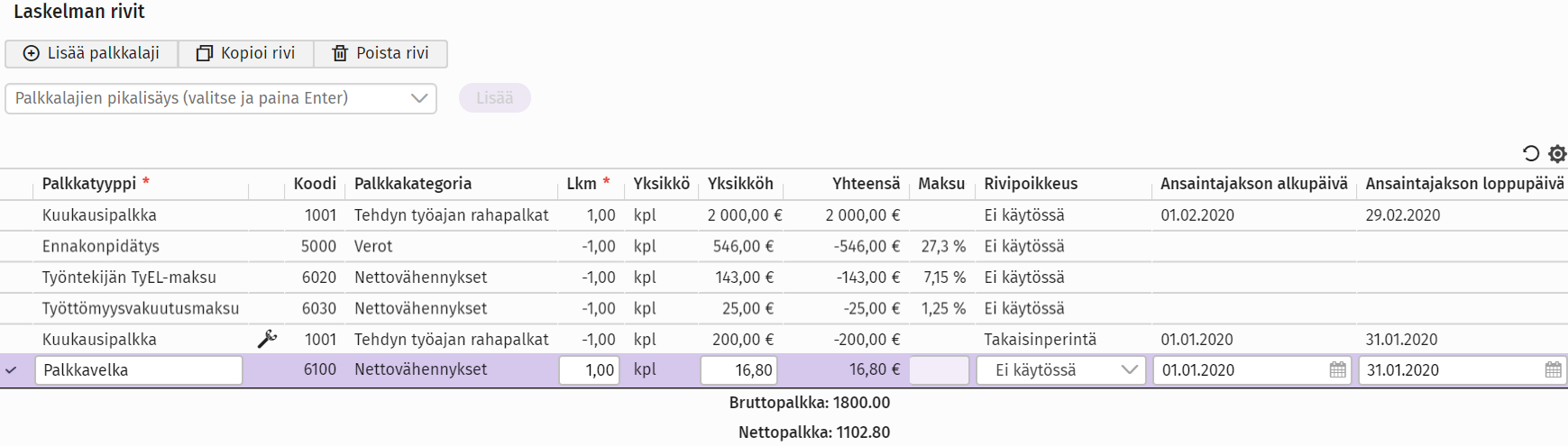
Task: Click the wrench icon on the Kuukausipalkka row
Action: click(x=267, y=340)
